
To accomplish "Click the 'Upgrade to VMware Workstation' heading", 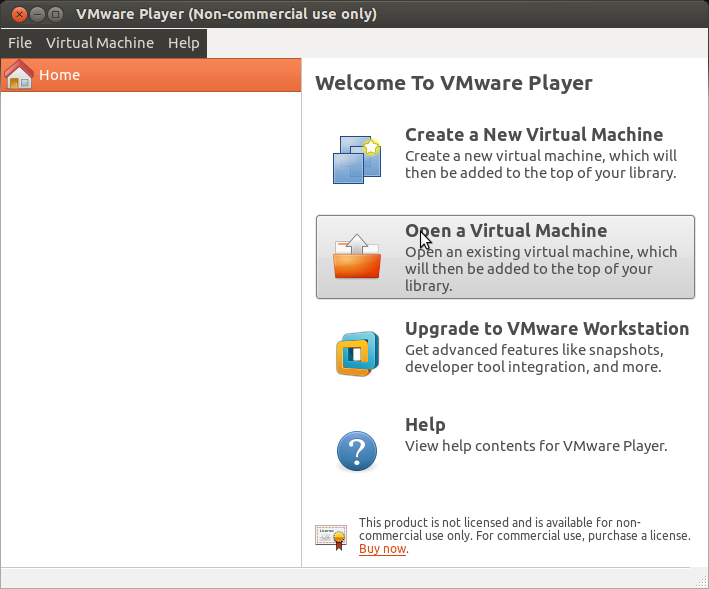I will coord(546,329).
